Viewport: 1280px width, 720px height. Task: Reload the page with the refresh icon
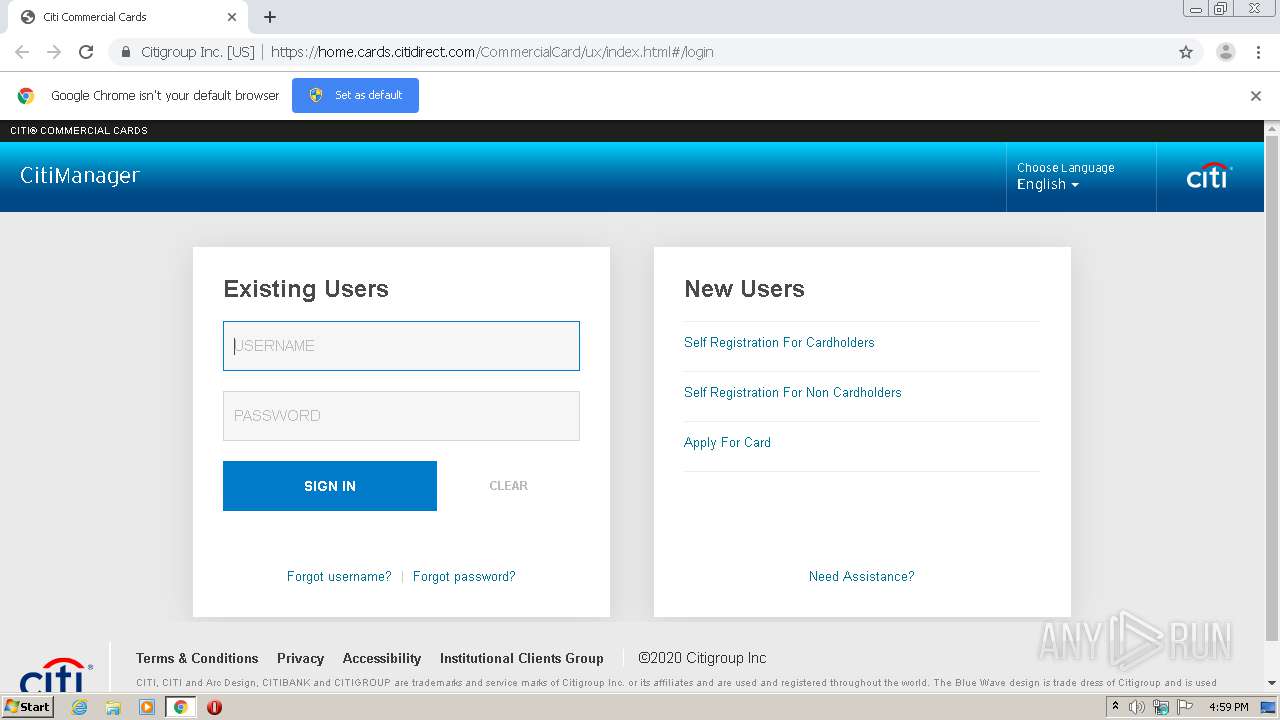coord(86,52)
